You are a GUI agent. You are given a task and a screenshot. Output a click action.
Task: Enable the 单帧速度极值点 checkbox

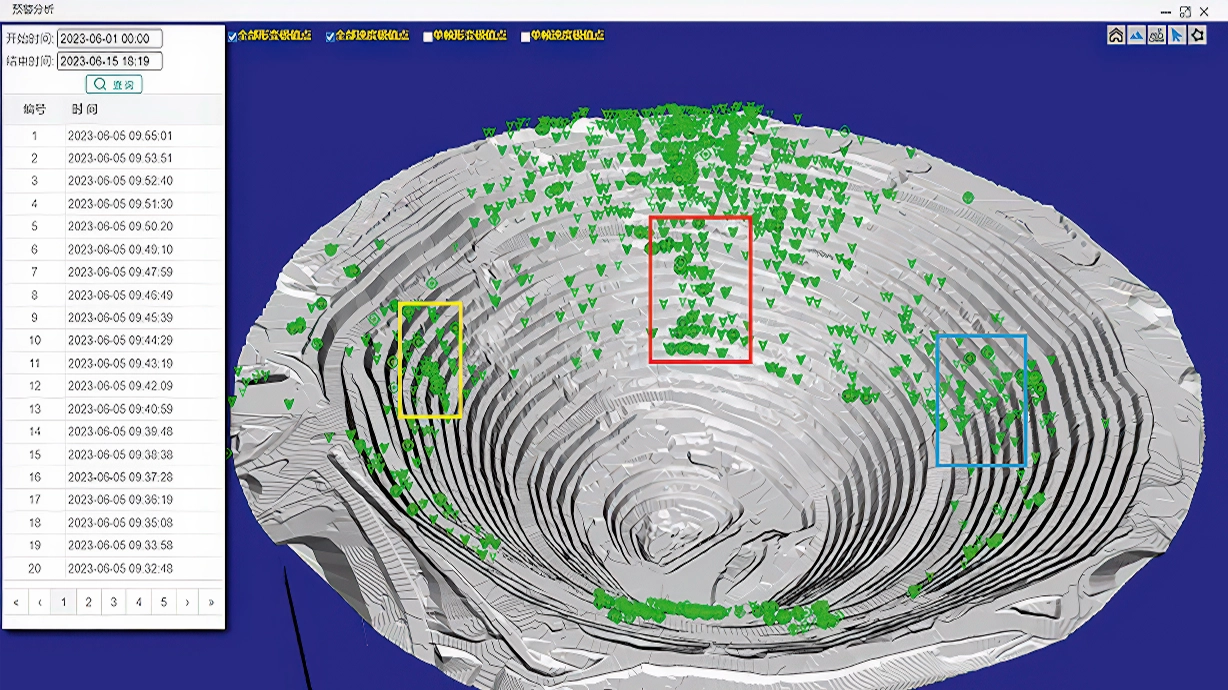point(526,37)
